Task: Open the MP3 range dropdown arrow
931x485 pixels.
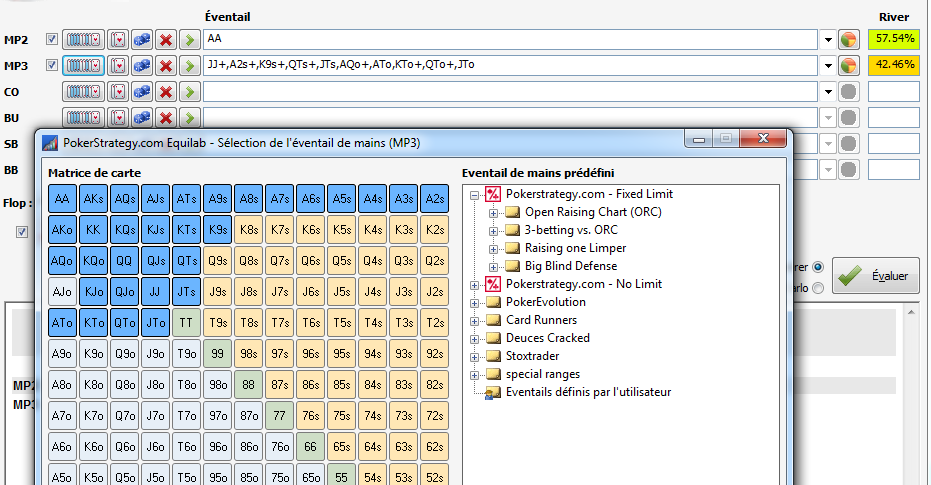Action: click(x=828, y=65)
